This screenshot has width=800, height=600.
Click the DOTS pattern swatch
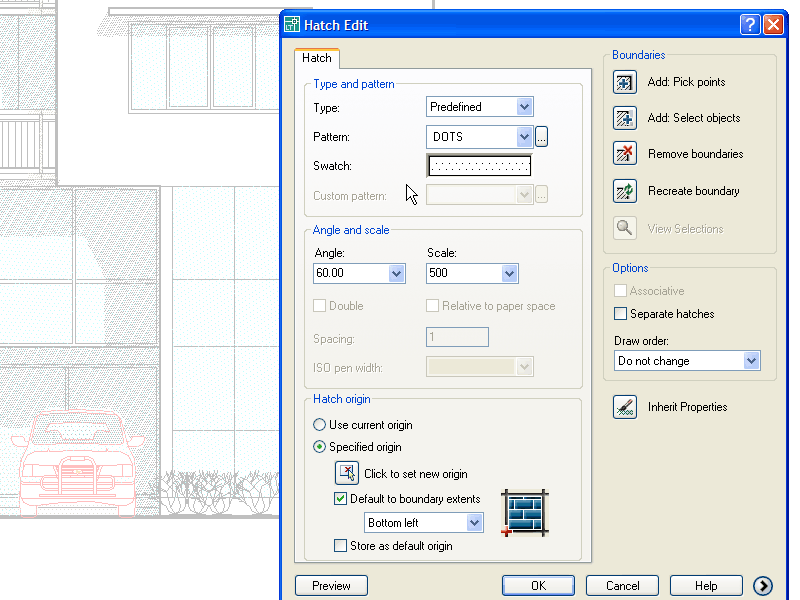479,165
